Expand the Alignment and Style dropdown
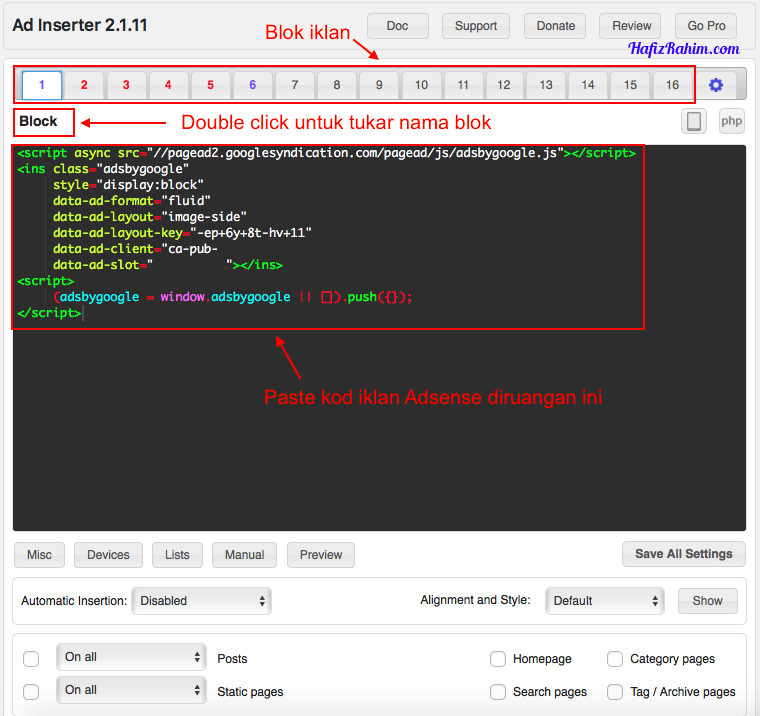 click(x=605, y=601)
